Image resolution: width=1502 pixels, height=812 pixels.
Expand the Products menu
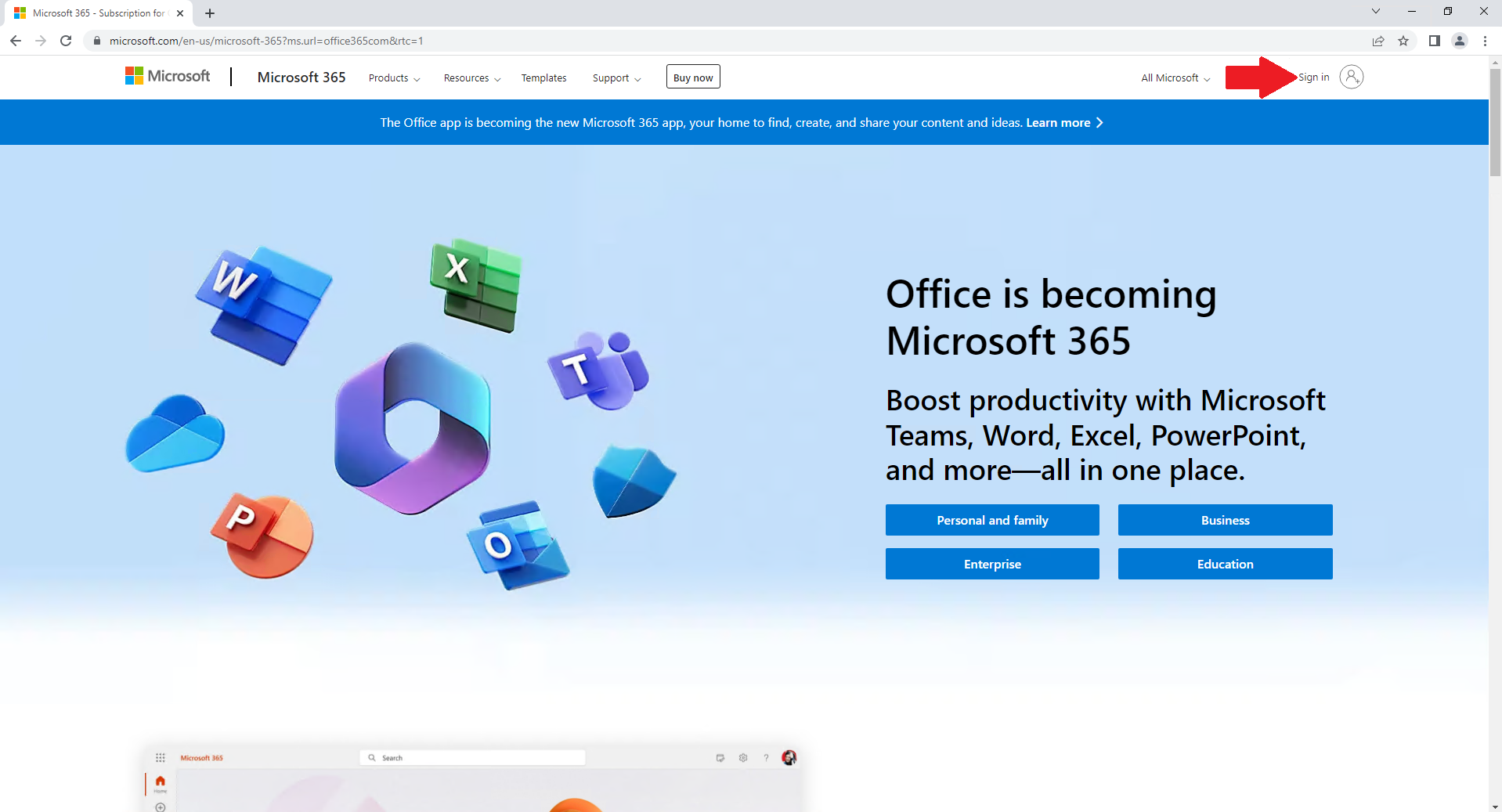click(395, 78)
